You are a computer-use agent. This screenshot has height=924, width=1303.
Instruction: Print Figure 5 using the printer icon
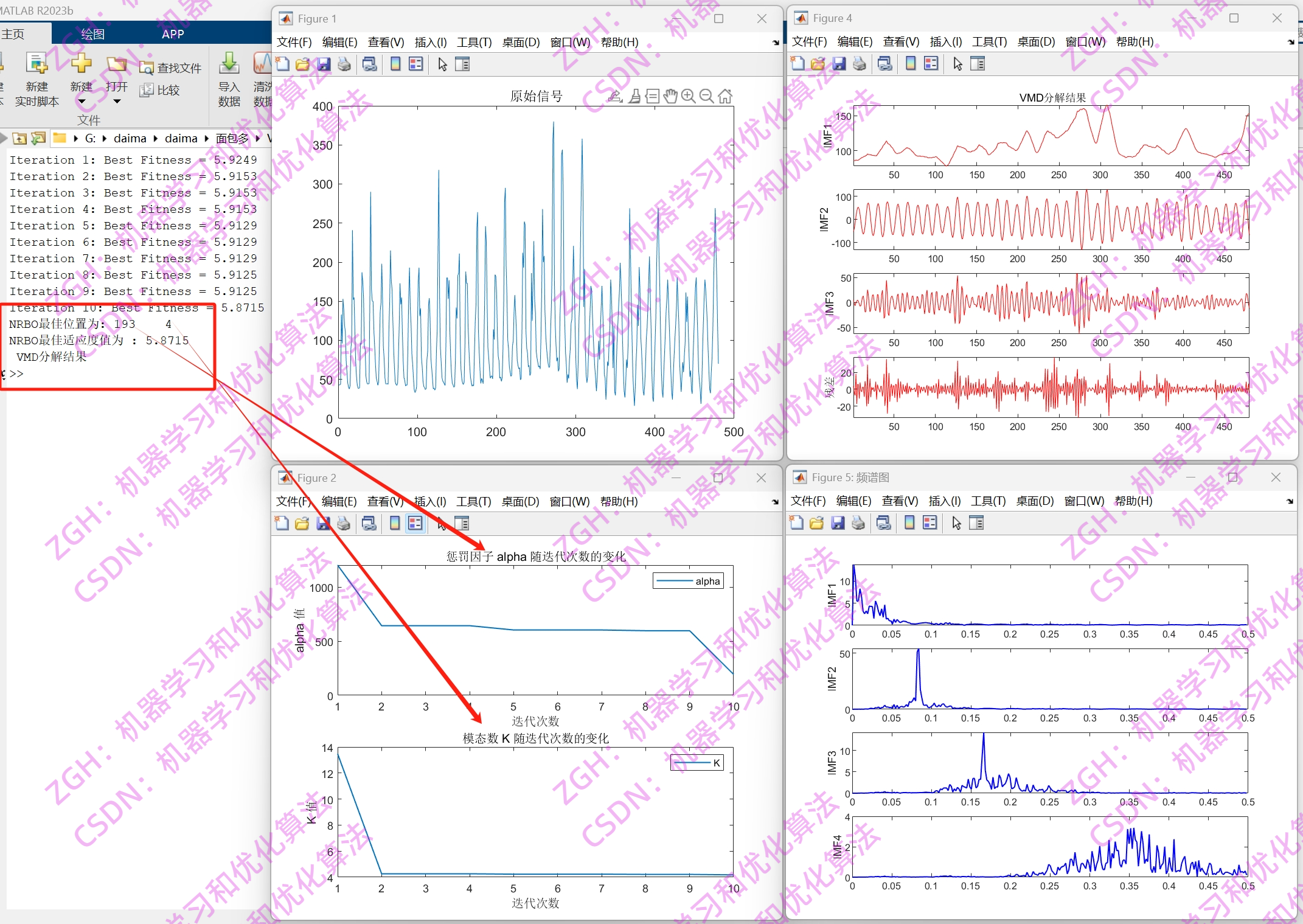click(858, 523)
